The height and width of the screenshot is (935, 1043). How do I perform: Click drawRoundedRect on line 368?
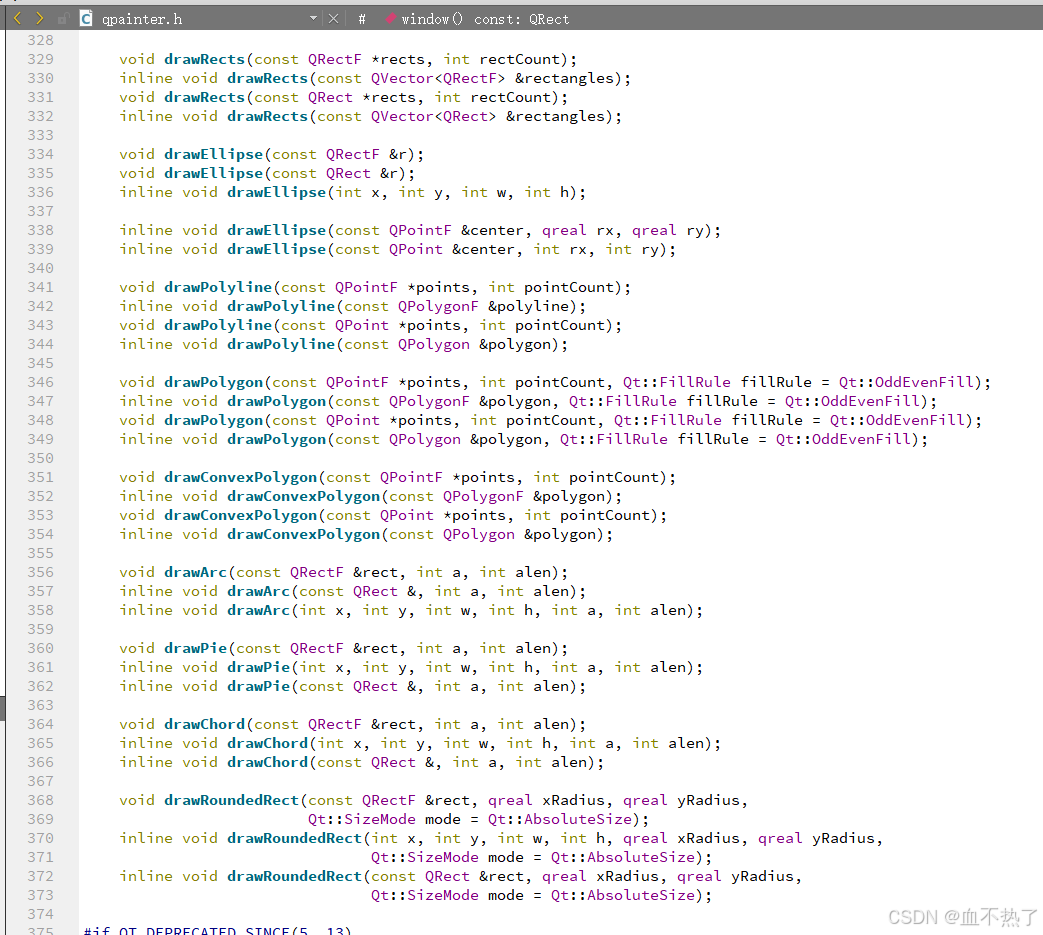tap(231, 800)
